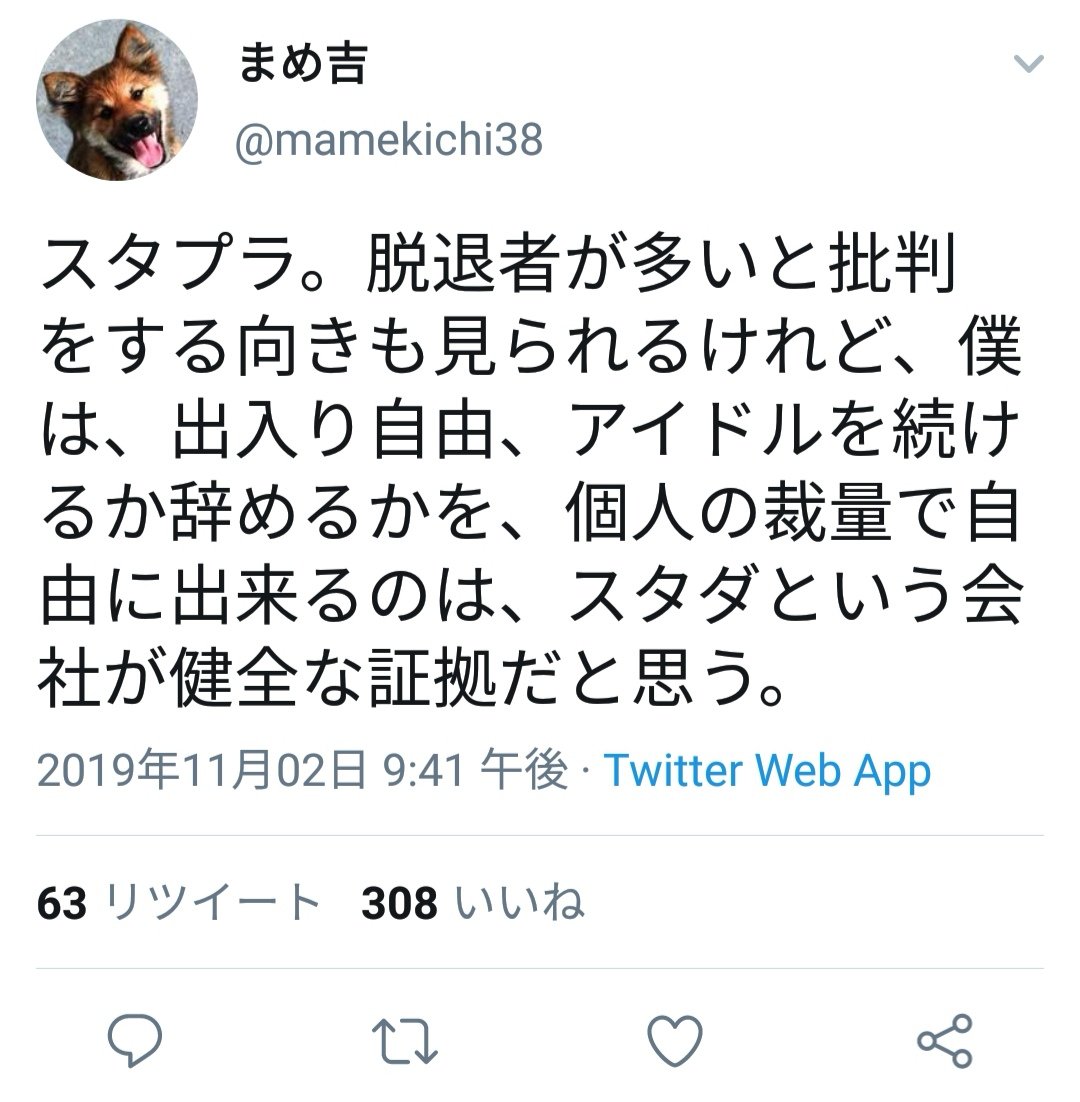Image resolution: width=1080 pixels, height=1102 pixels.
Task: Open the reply speech bubble icon
Action: 135,1041
